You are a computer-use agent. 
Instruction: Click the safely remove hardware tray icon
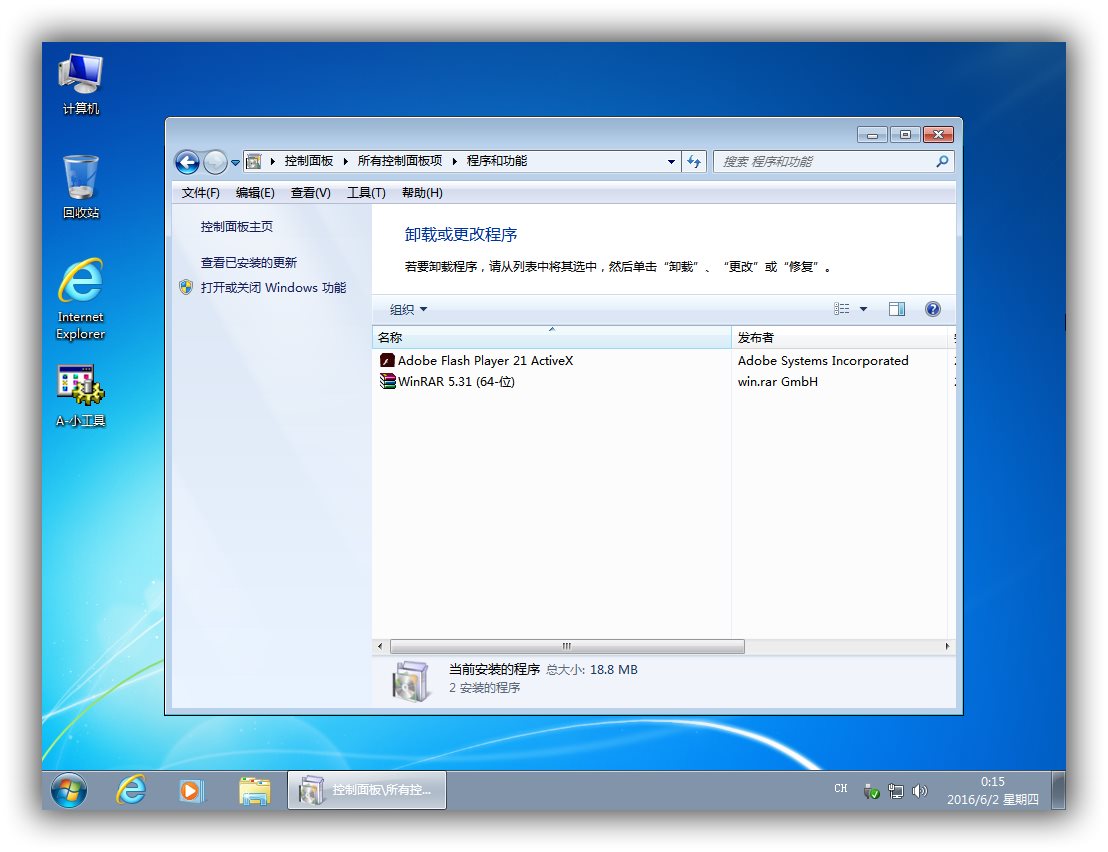(x=871, y=791)
